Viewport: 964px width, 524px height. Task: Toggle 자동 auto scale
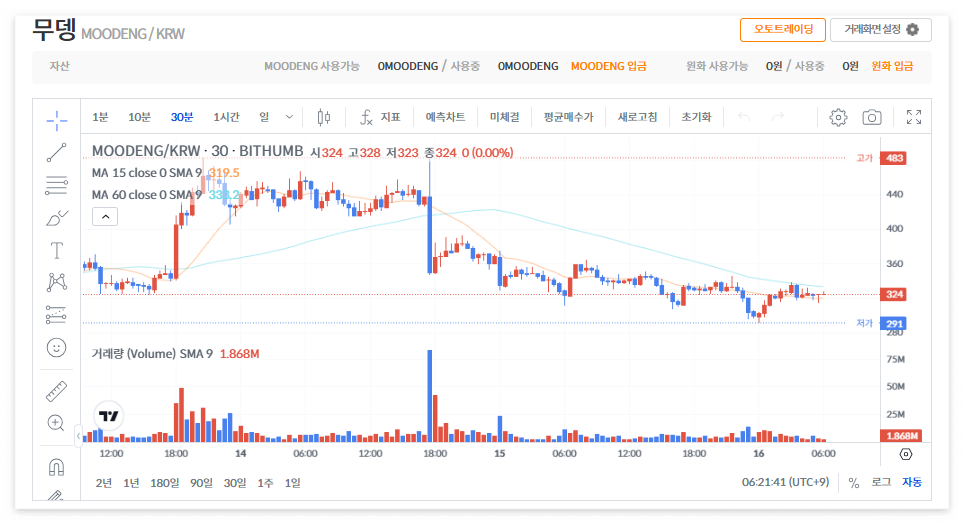[912, 483]
